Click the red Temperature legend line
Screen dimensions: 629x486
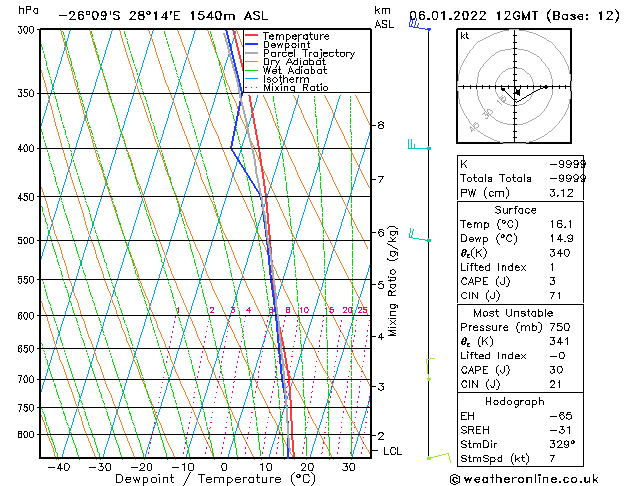(251, 36)
